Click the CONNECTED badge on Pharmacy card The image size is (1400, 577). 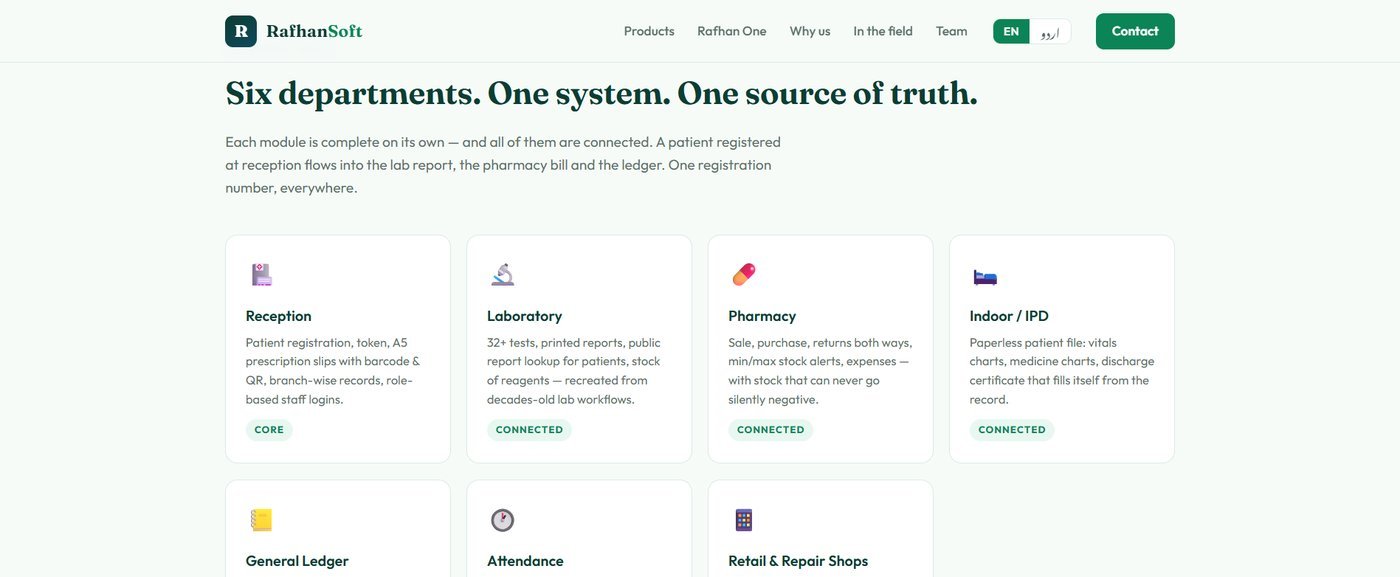[x=770, y=430]
